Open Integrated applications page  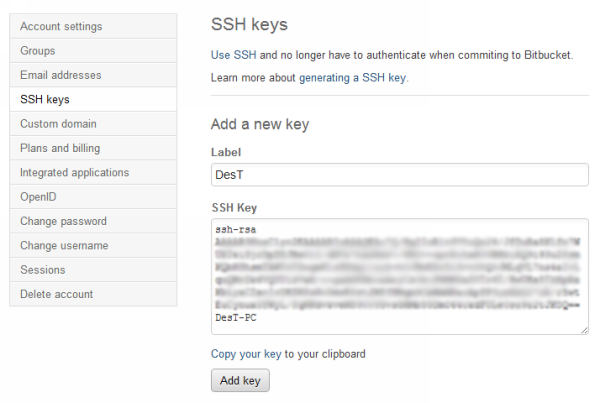click(x=74, y=172)
